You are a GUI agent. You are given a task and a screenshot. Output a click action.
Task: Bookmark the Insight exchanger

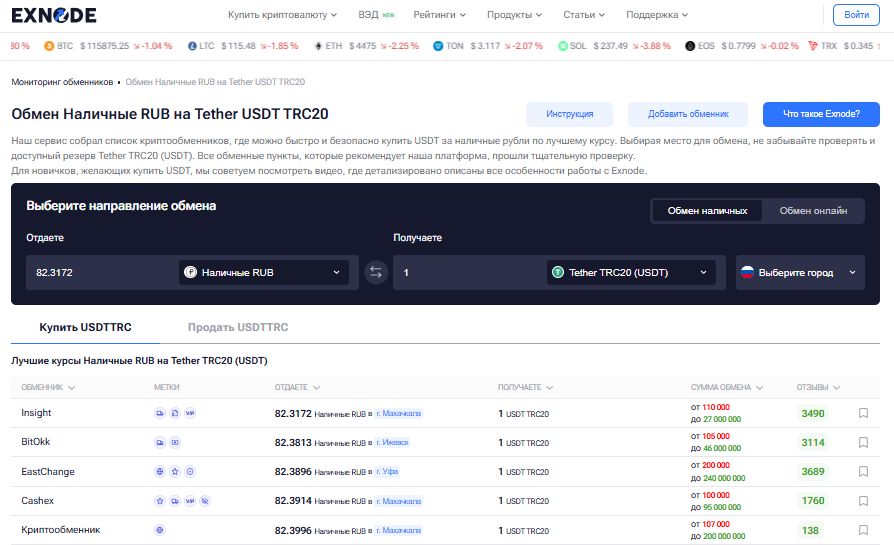(863, 413)
